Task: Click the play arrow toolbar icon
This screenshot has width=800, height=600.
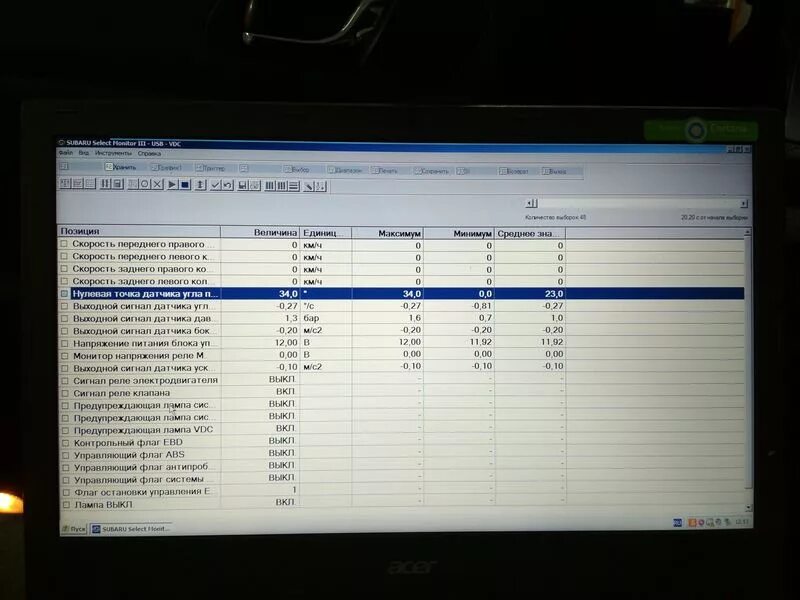Action: pos(172,185)
